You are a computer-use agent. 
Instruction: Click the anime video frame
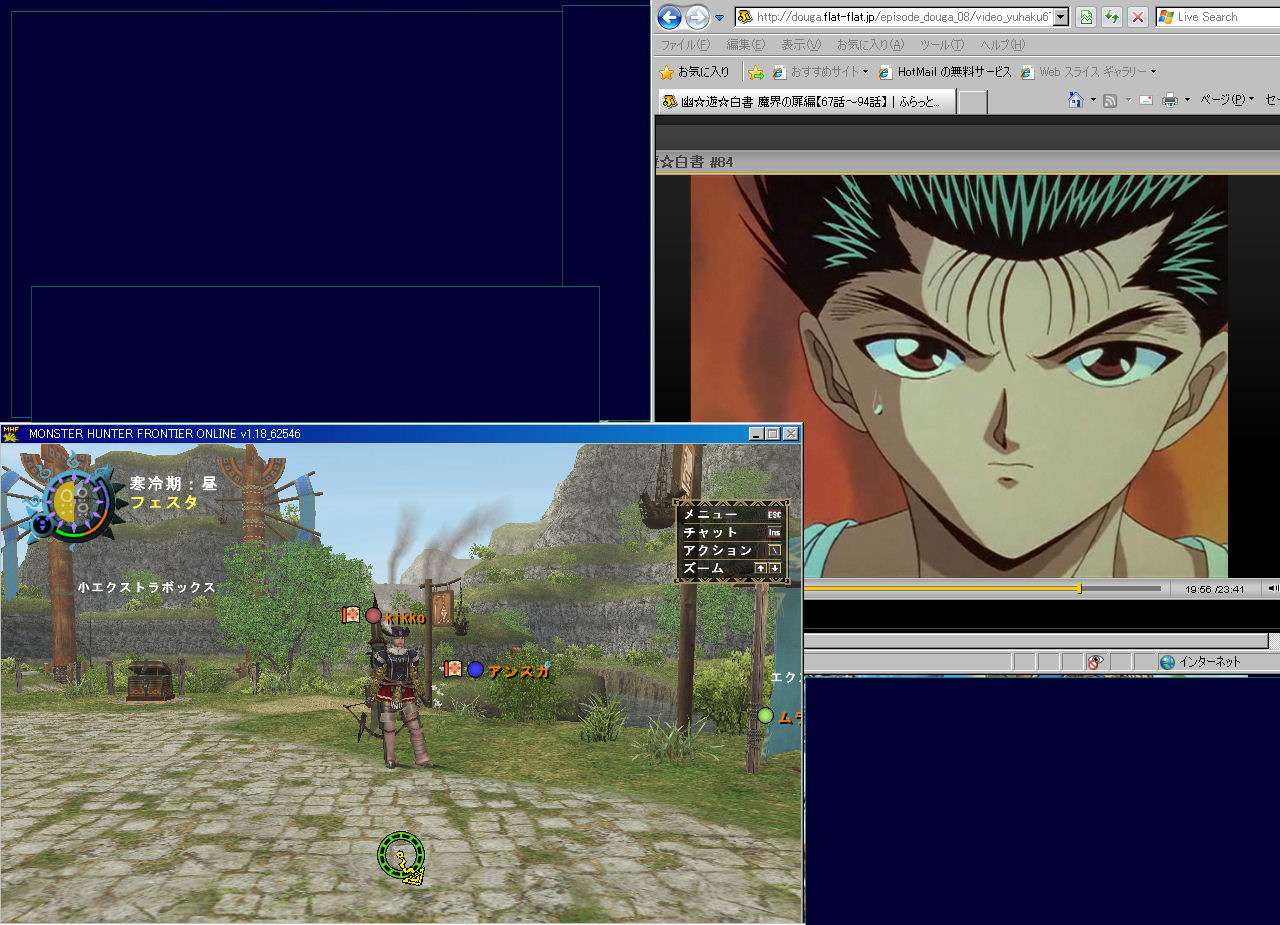coord(959,376)
